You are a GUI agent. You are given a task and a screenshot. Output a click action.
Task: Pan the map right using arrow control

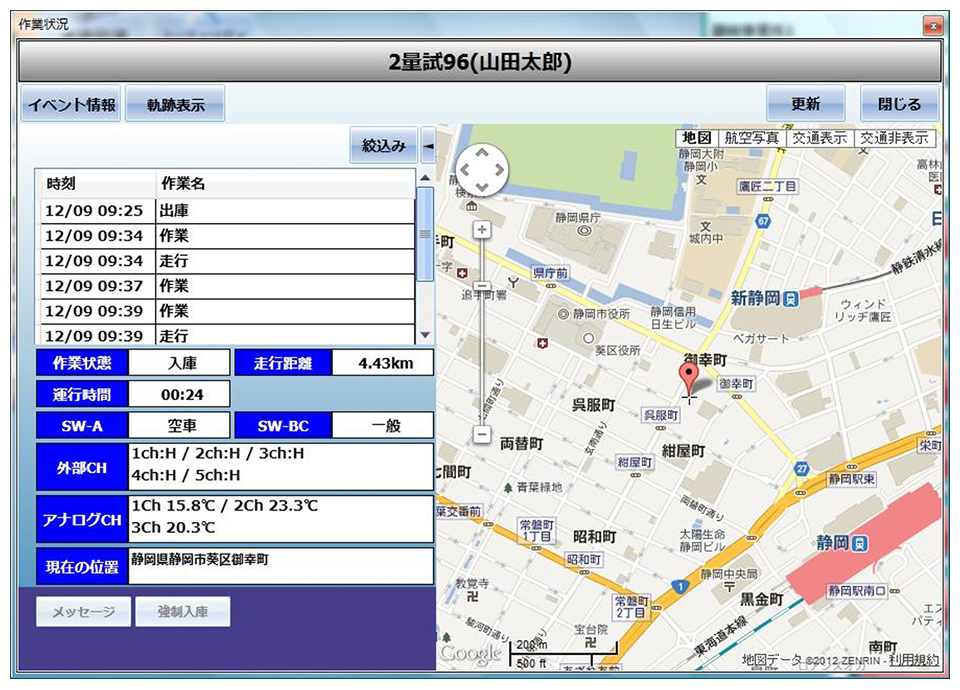(x=498, y=170)
